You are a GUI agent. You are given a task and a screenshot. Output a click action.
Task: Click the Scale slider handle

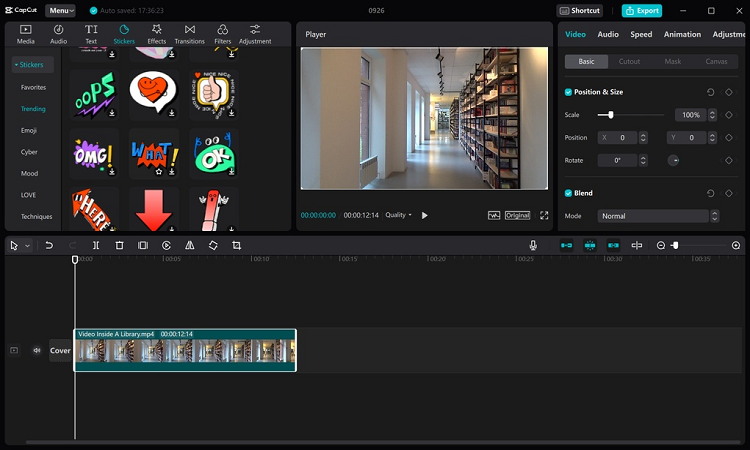[x=611, y=115]
